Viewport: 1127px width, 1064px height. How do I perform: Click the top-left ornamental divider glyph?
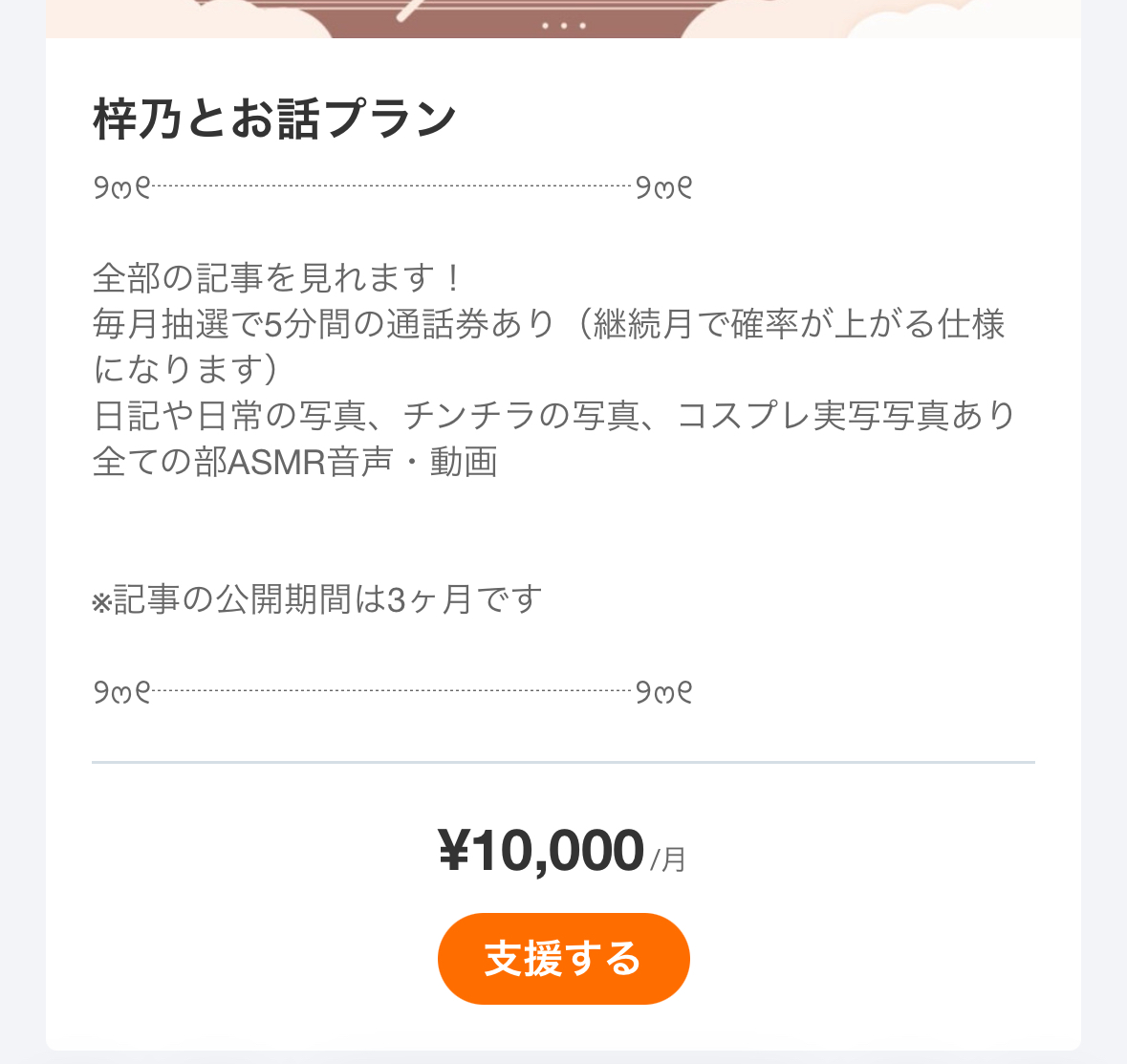pos(122,188)
